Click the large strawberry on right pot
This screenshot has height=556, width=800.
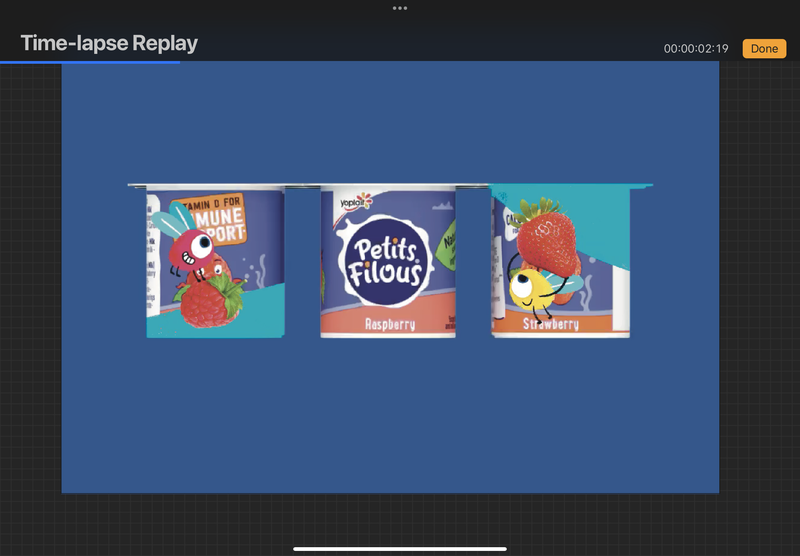[547, 237]
